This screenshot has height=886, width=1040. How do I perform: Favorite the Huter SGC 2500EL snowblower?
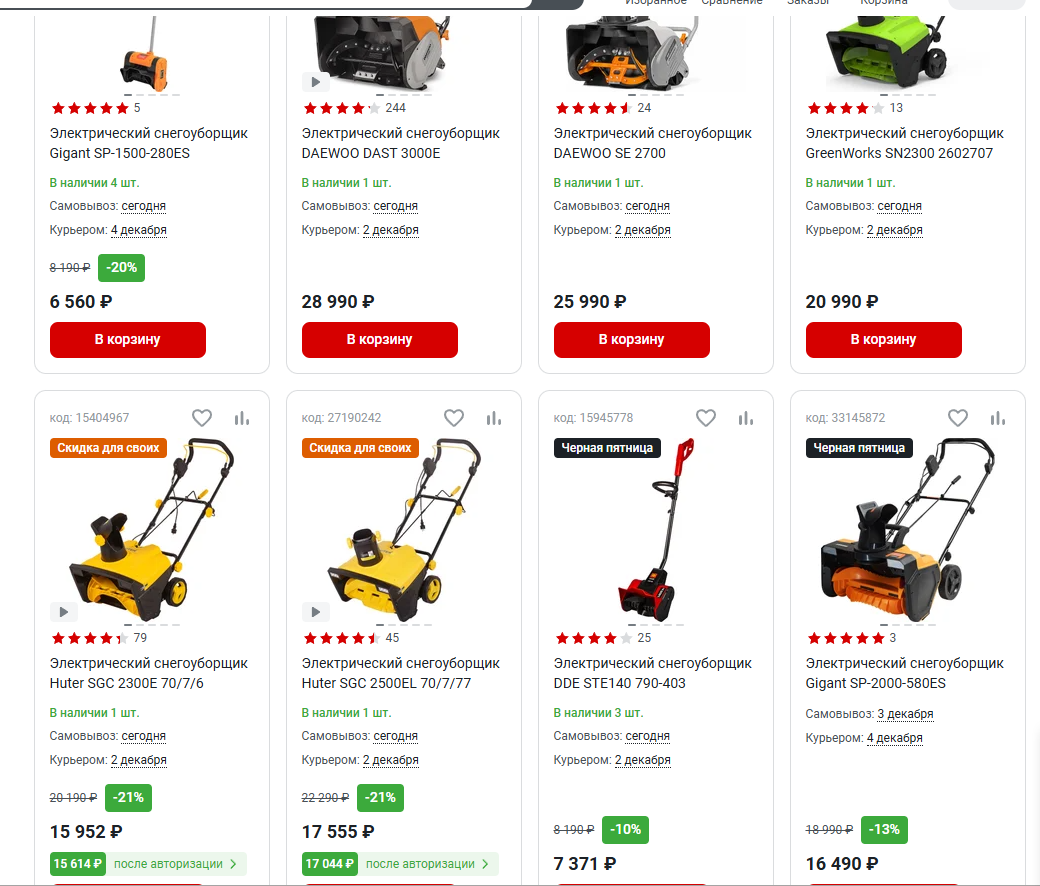[454, 418]
